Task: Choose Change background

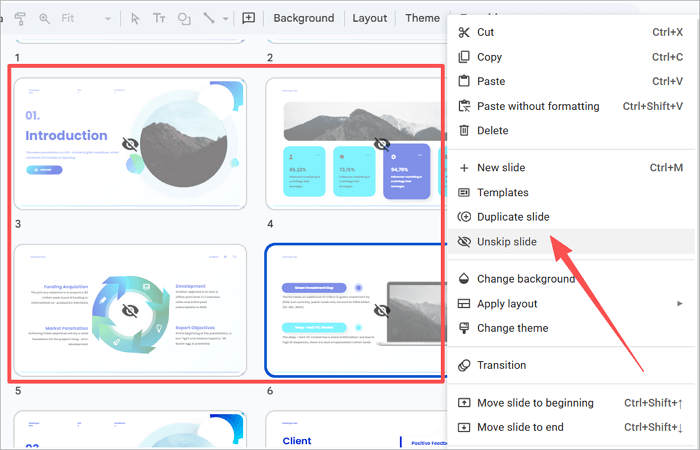Action: coord(571,279)
